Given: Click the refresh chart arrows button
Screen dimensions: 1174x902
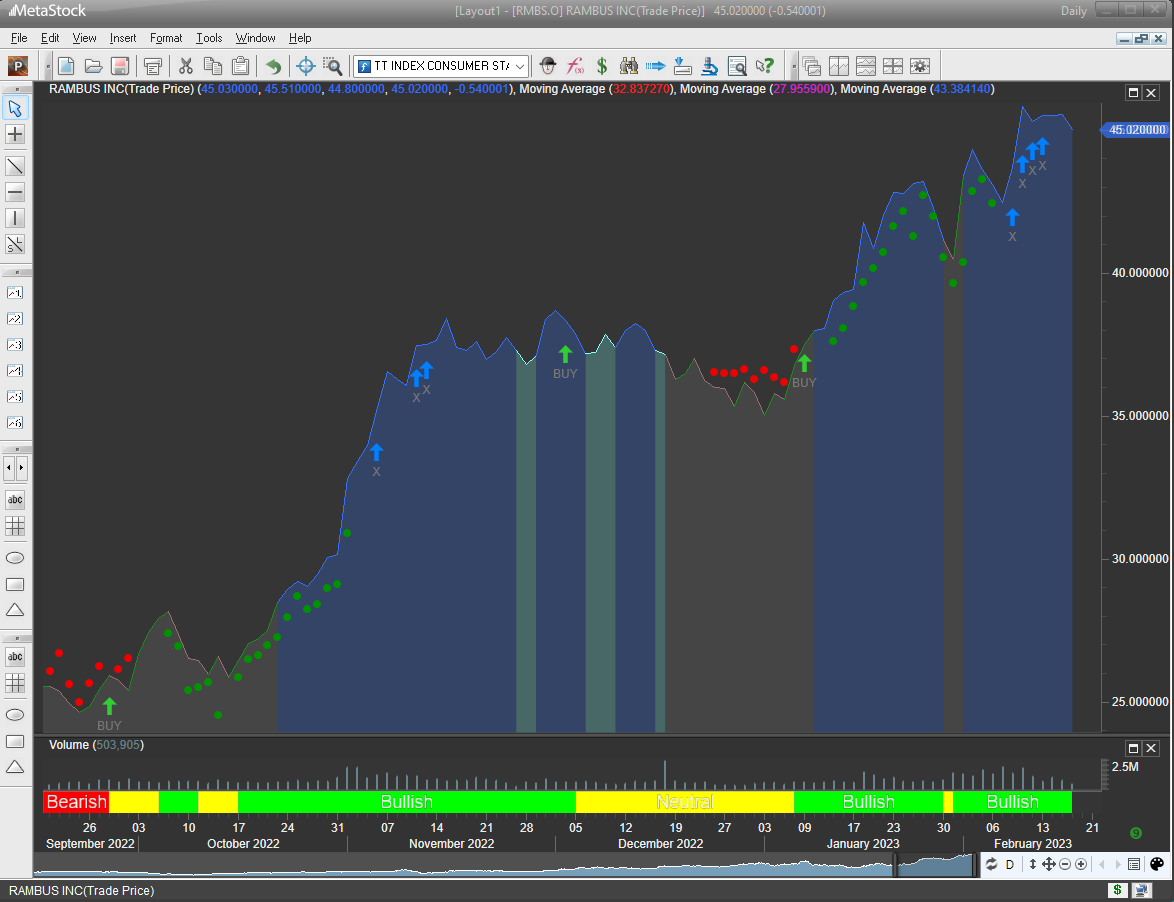Looking at the screenshot, I should click(991, 865).
